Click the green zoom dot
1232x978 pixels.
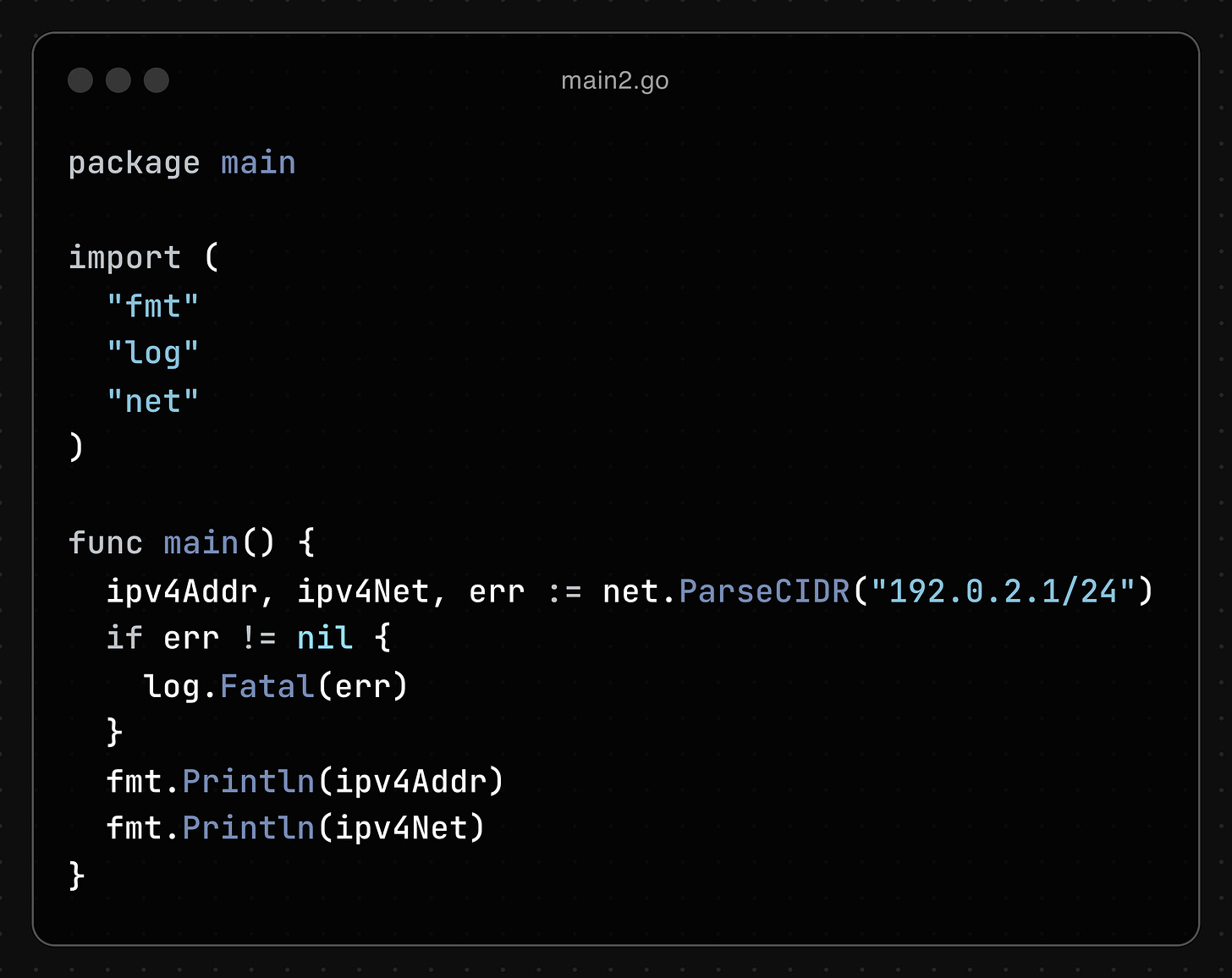pos(157,80)
